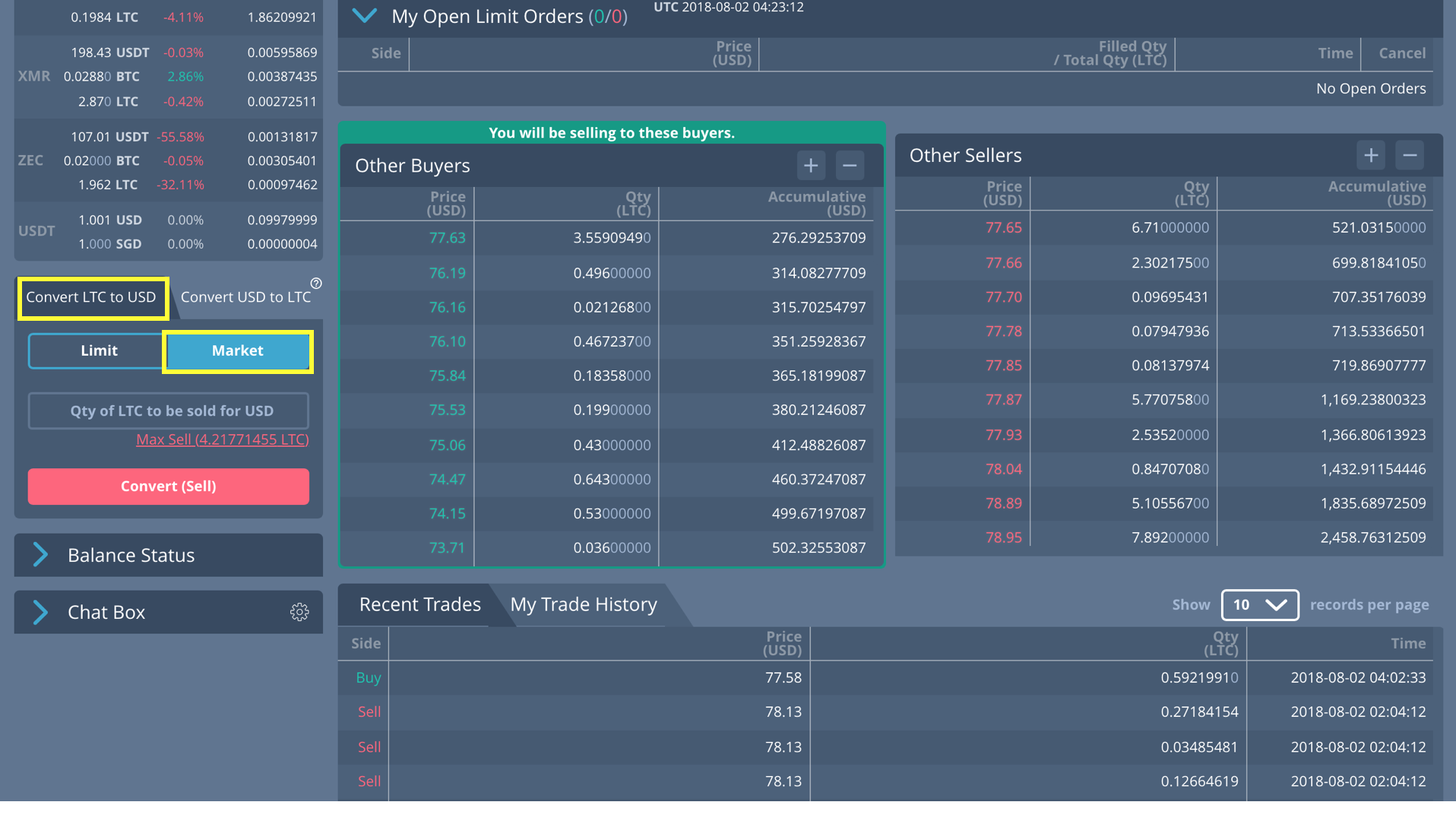Screen dimensions: 1456x821
Task: Switch to Convert USD to LTC tab
Action: click(x=245, y=297)
